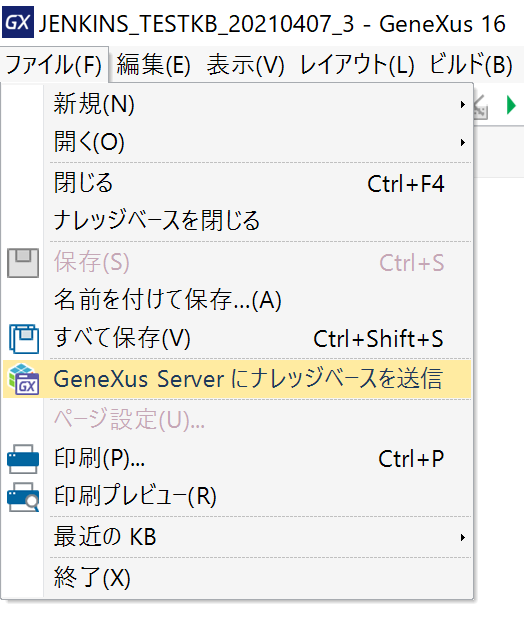Open the ビルド(B) menu

coord(471,65)
